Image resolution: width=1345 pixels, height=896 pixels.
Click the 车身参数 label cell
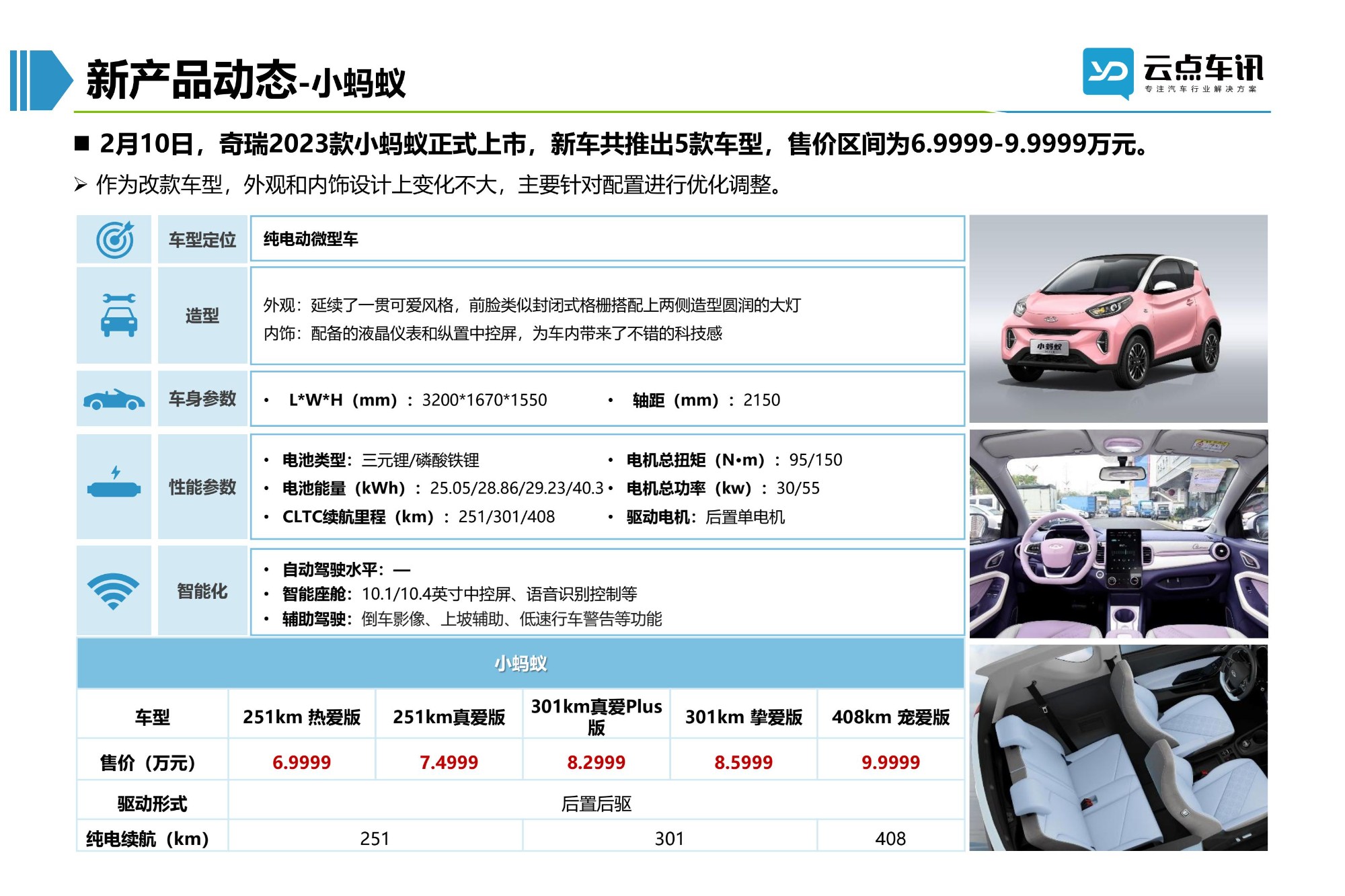202,399
